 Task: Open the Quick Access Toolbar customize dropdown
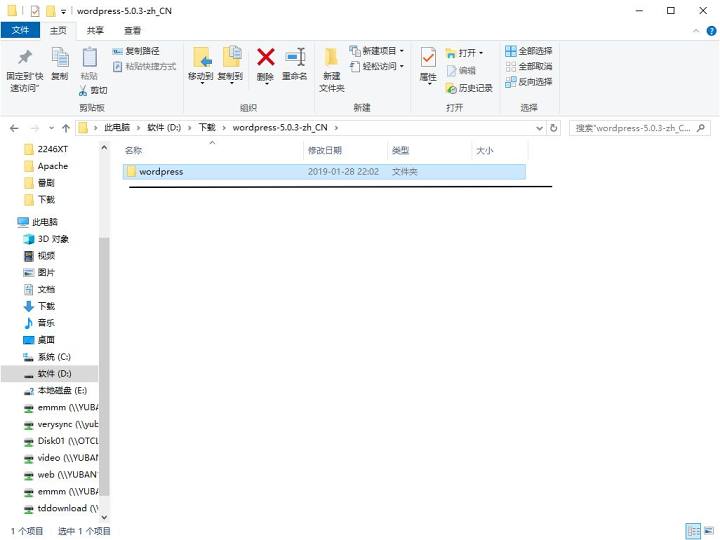[x=63, y=11]
